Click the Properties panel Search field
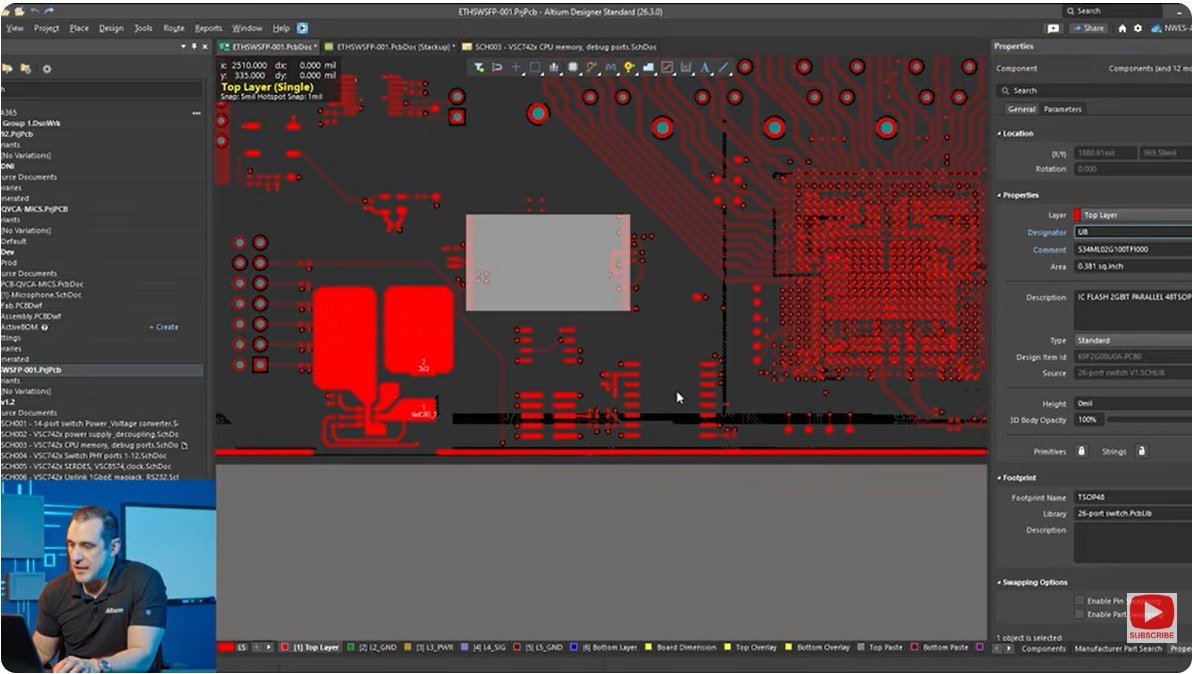1193x674 pixels. [1093, 91]
